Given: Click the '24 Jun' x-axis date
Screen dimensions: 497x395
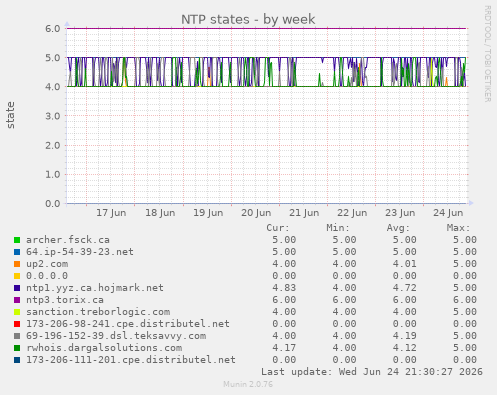Looking at the screenshot, I should (x=448, y=213).
